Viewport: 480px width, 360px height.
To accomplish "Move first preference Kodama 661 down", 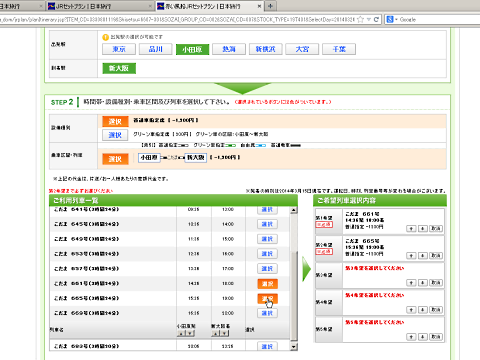I will coord(423,229).
